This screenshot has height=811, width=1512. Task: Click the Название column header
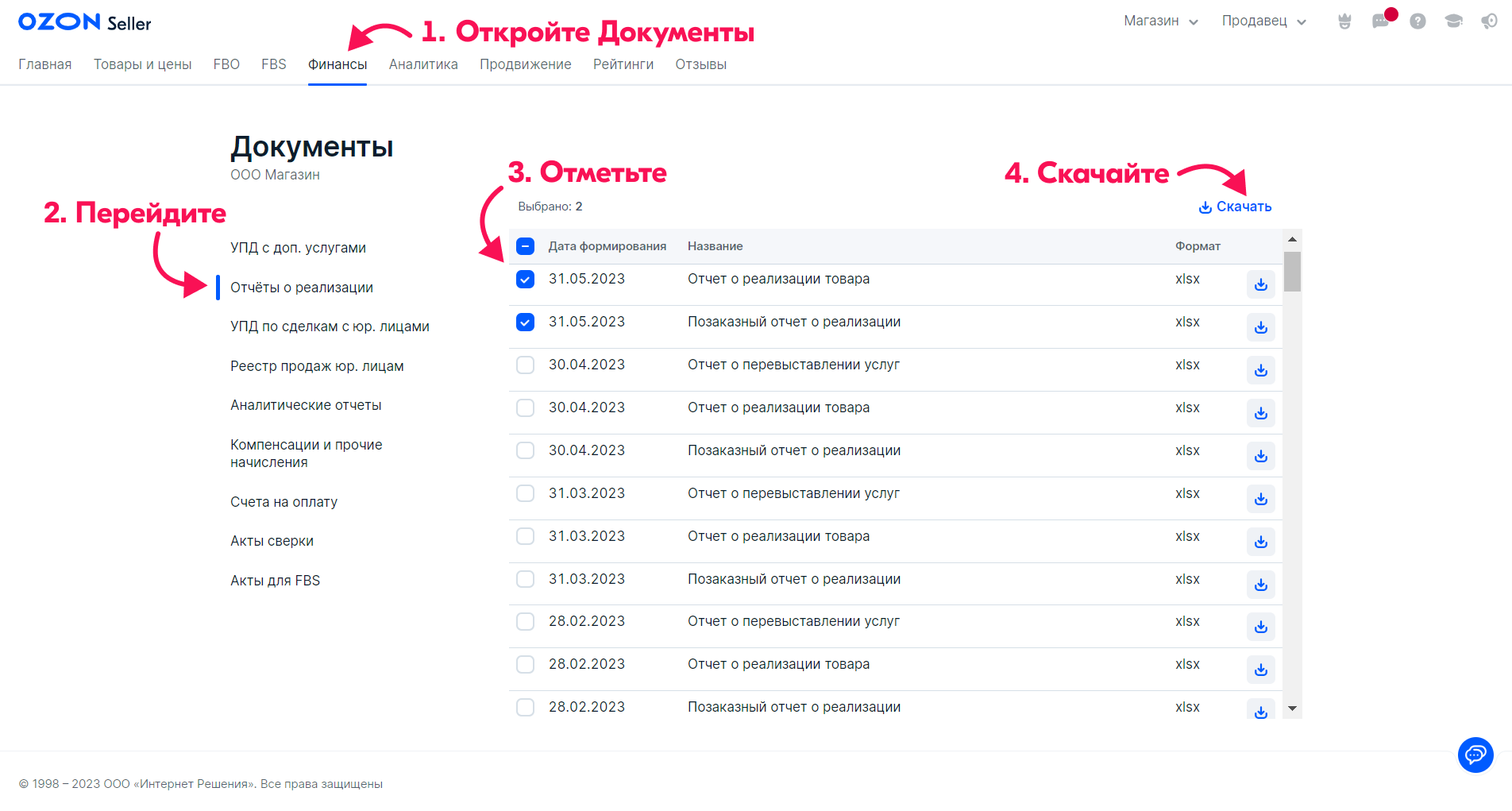click(x=715, y=246)
